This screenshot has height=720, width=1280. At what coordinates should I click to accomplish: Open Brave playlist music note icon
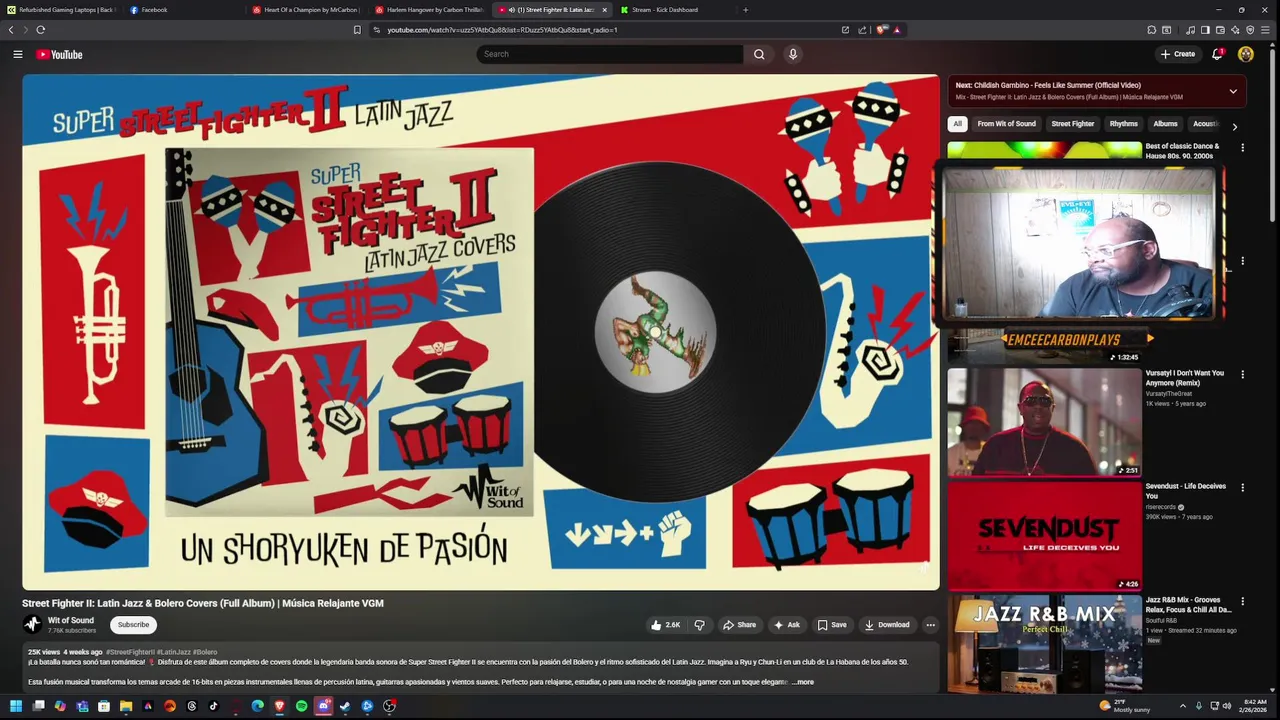tap(1190, 30)
